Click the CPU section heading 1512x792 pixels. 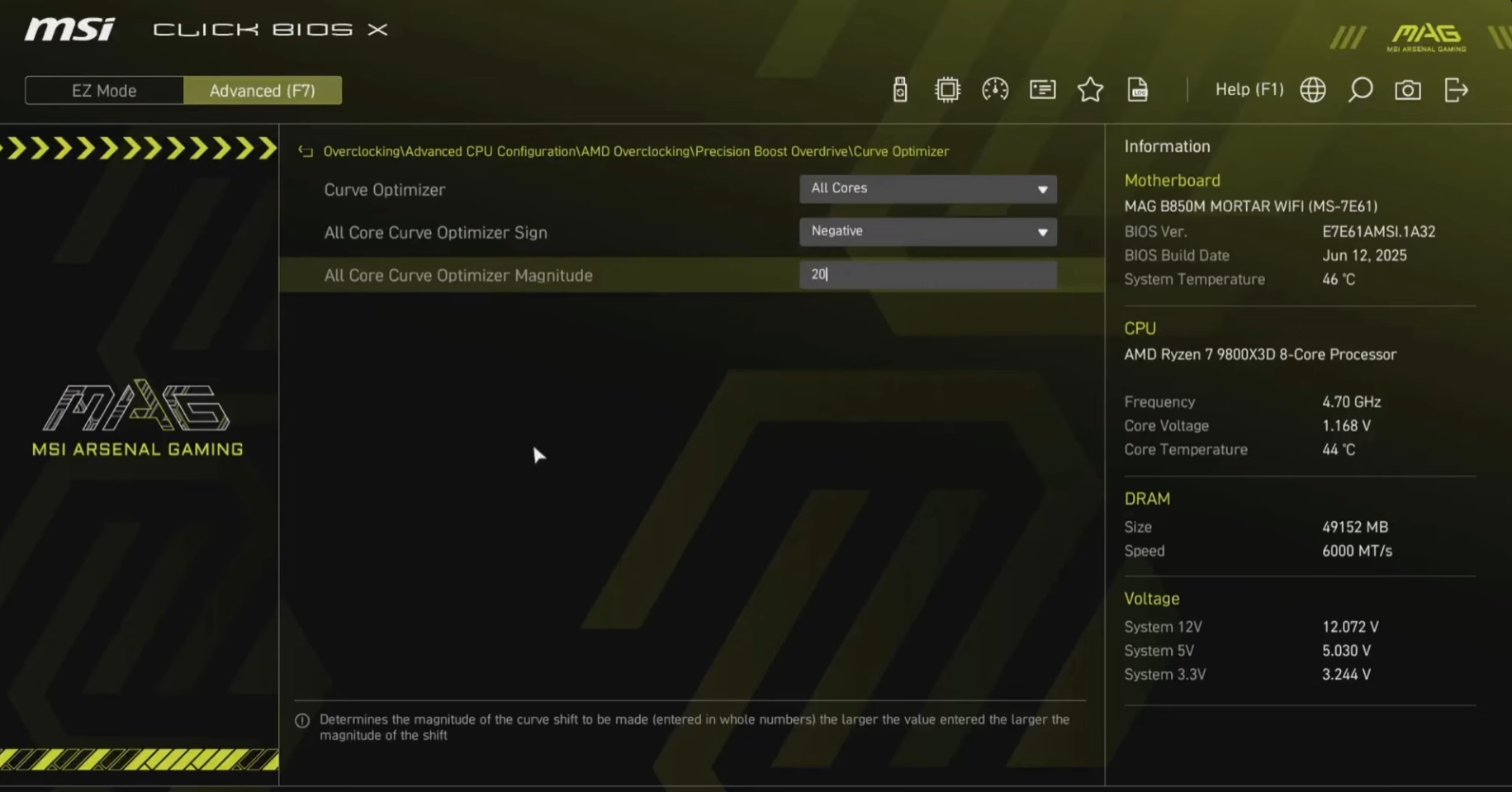click(1140, 329)
